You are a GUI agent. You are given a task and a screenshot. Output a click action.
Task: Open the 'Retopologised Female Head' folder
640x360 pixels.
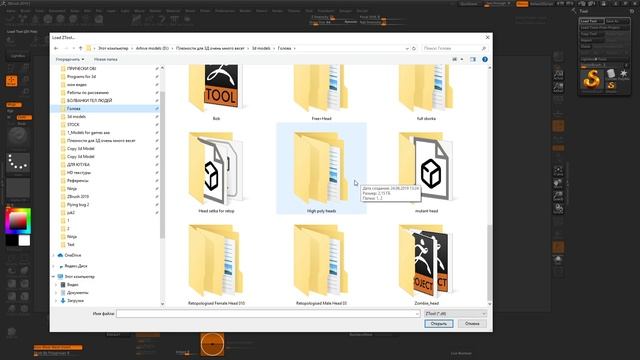pyautogui.click(x=216, y=264)
